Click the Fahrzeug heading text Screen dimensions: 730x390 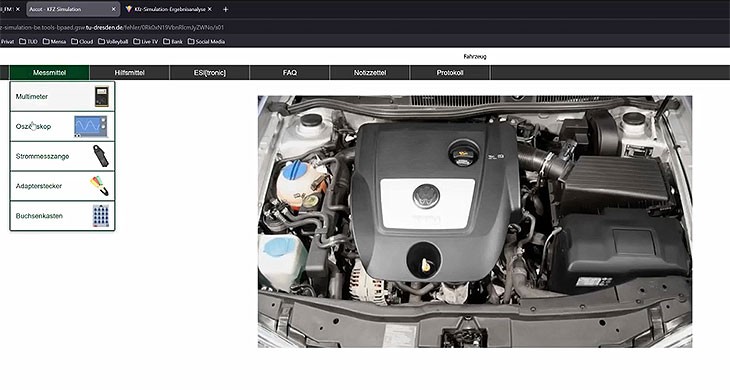[475, 56]
